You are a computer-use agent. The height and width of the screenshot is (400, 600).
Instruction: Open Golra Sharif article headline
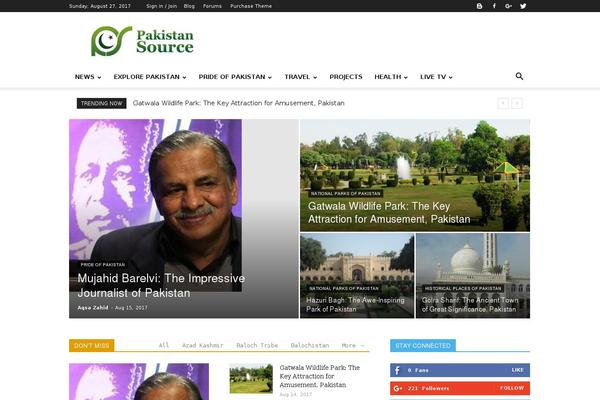pos(470,305)
